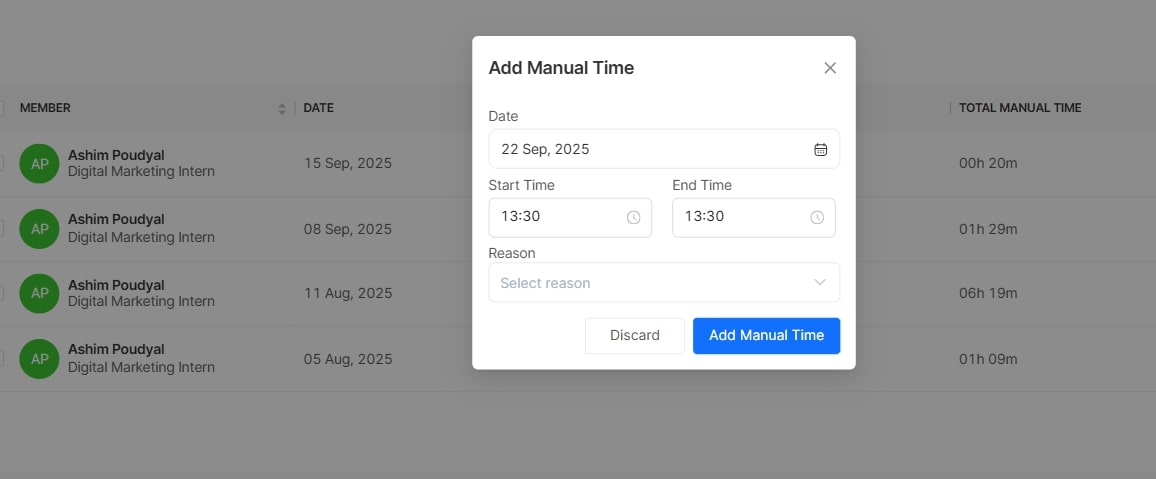Click clock icon in Start Time field
Screen dimensions: 1156x479
pos(633,217)
